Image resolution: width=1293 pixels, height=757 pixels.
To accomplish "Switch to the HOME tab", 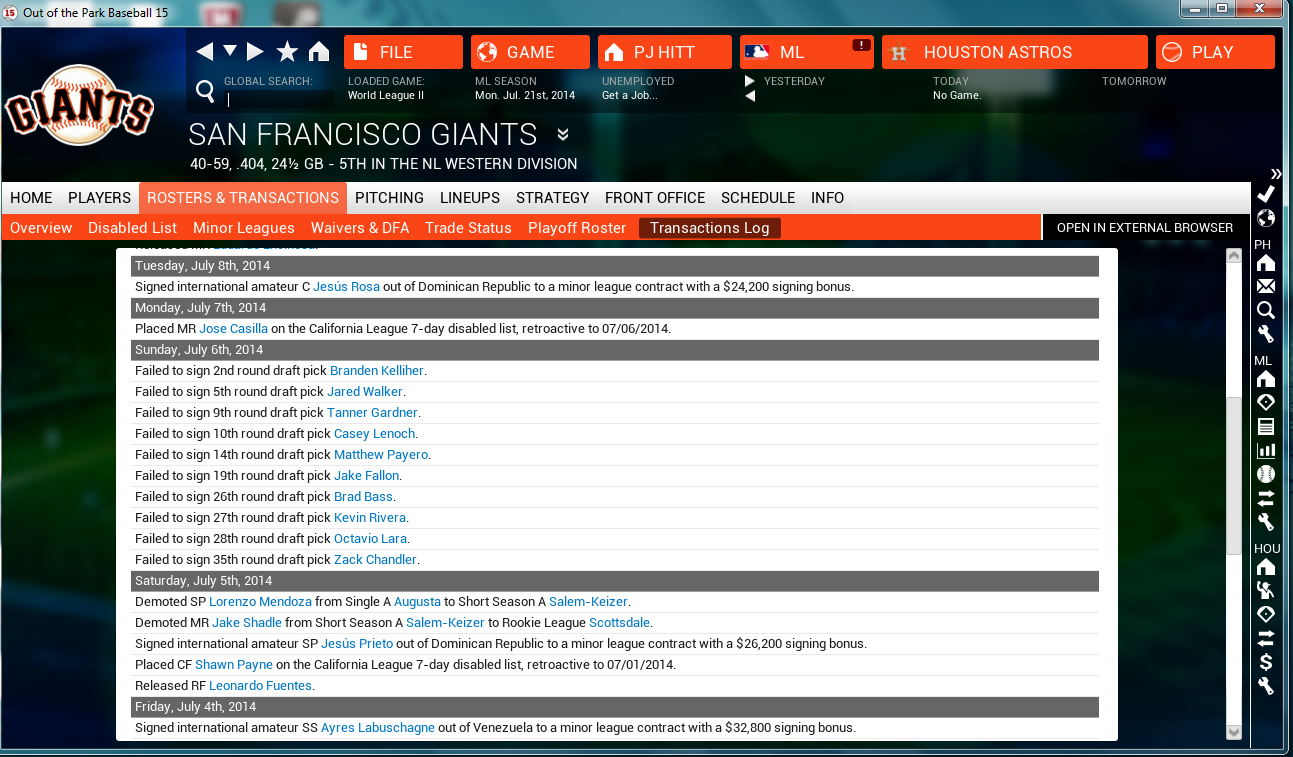I will tap(31, 198).
